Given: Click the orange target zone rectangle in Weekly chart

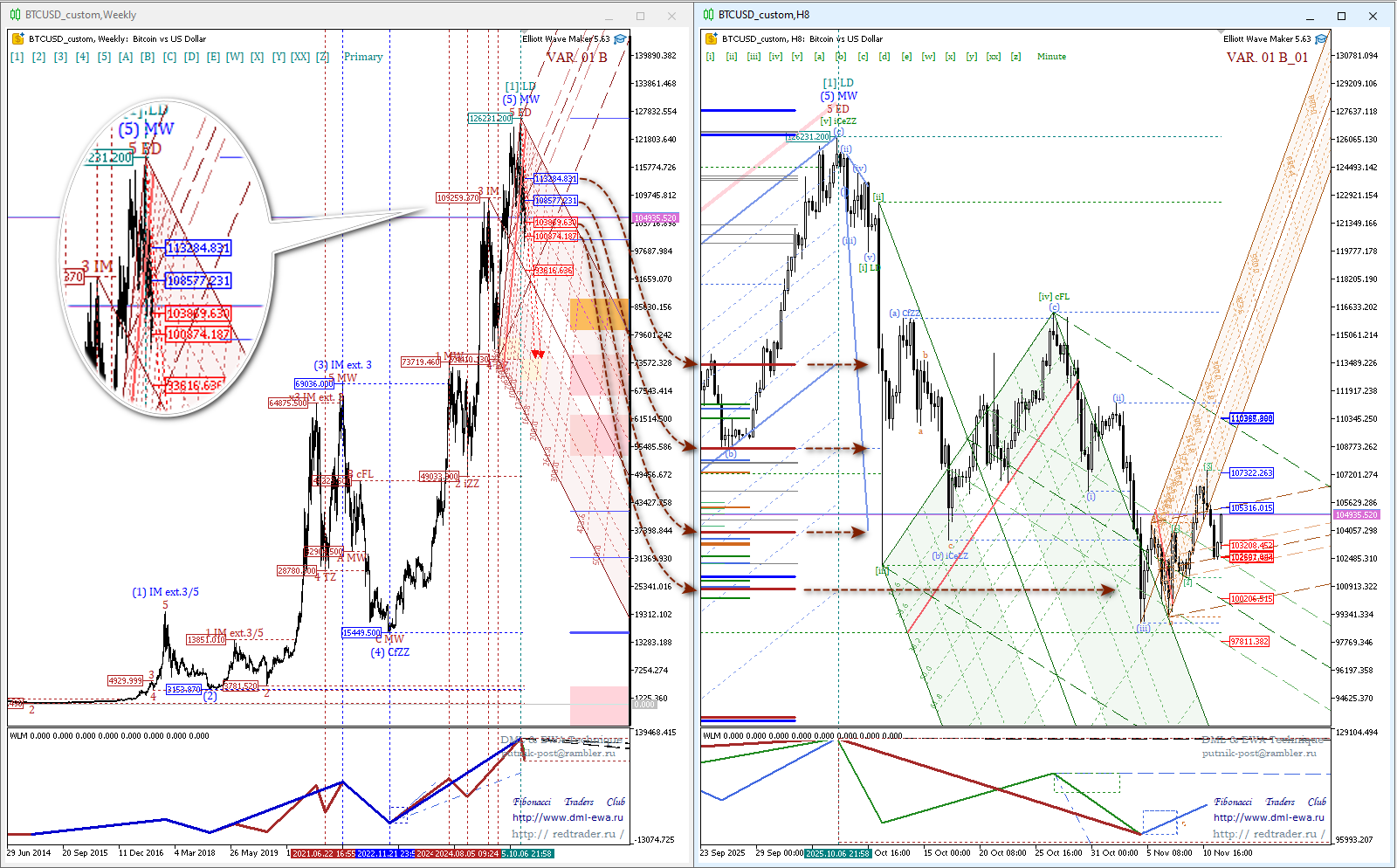Looking at the screenshot, I should [599, 314].
